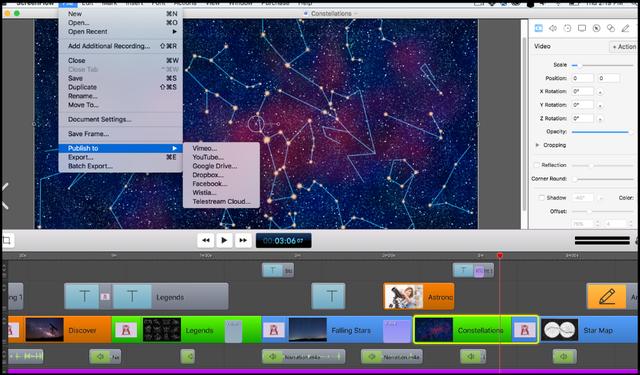The height and width of the screenshot is (375, 640).
Task: Choose Rename... from the File menu
Action: [x=121, y=96]
